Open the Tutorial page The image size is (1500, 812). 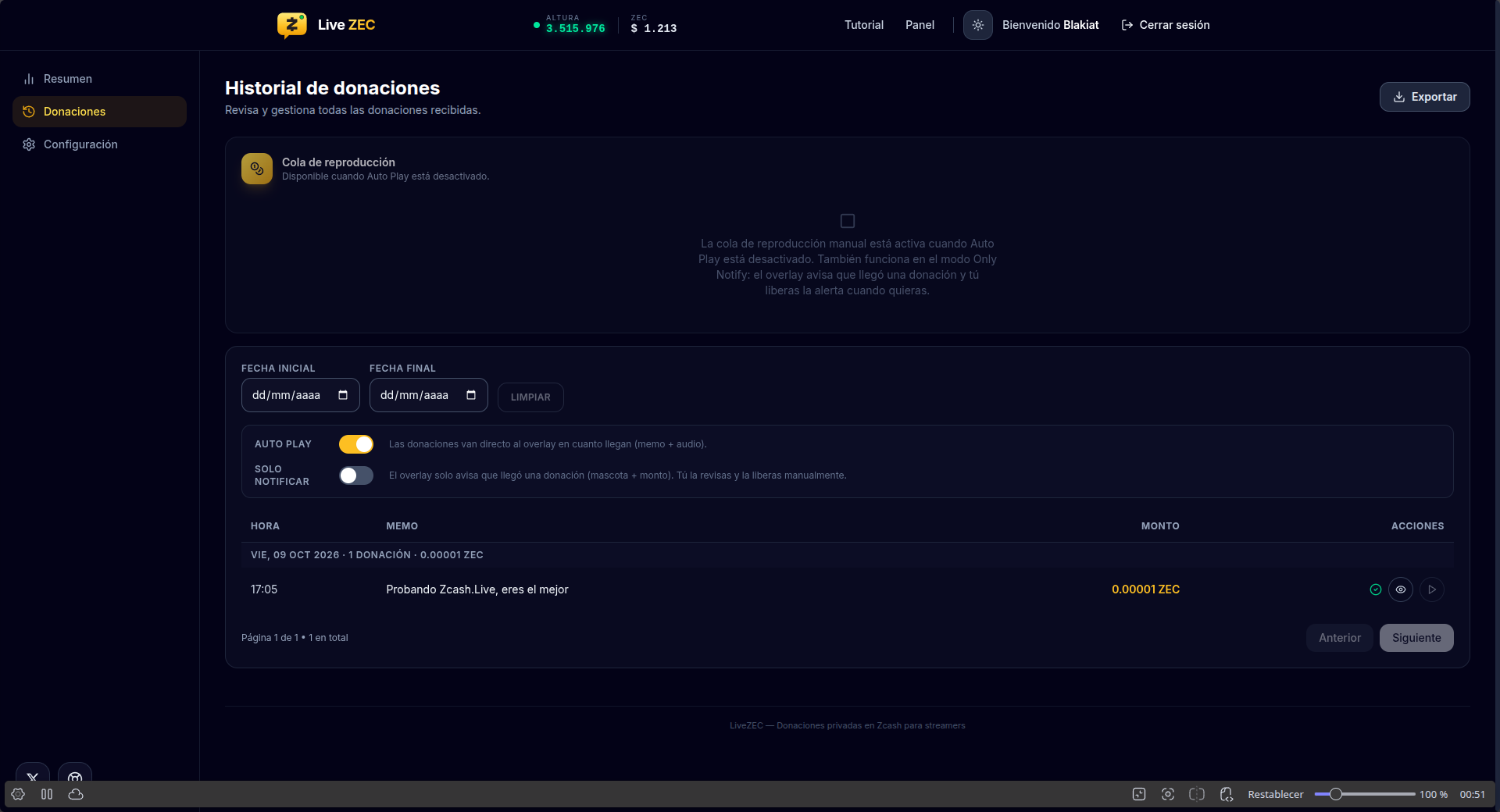(863, 25)
